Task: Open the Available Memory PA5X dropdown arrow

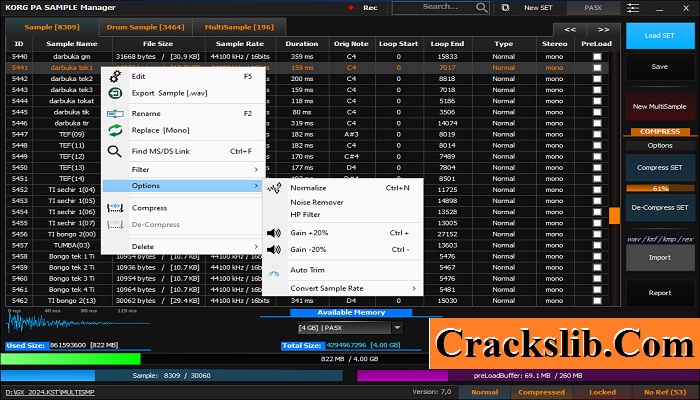Action: [397, 328]
